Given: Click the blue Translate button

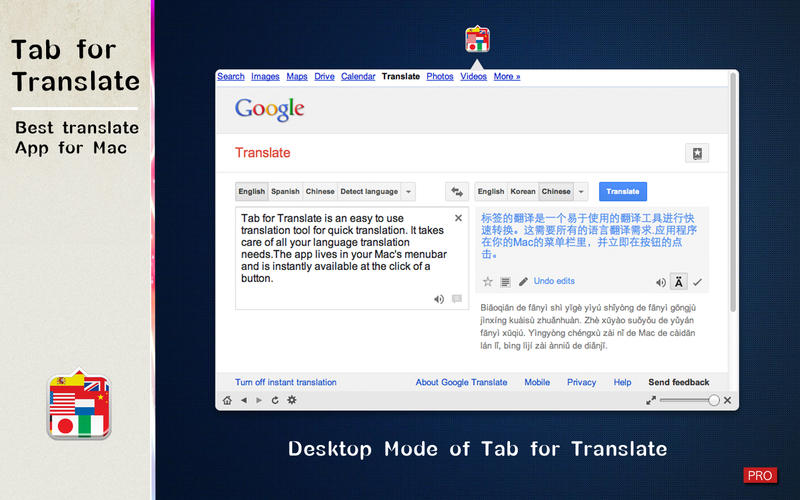Looking at the screenshot, I should [623, 191].
